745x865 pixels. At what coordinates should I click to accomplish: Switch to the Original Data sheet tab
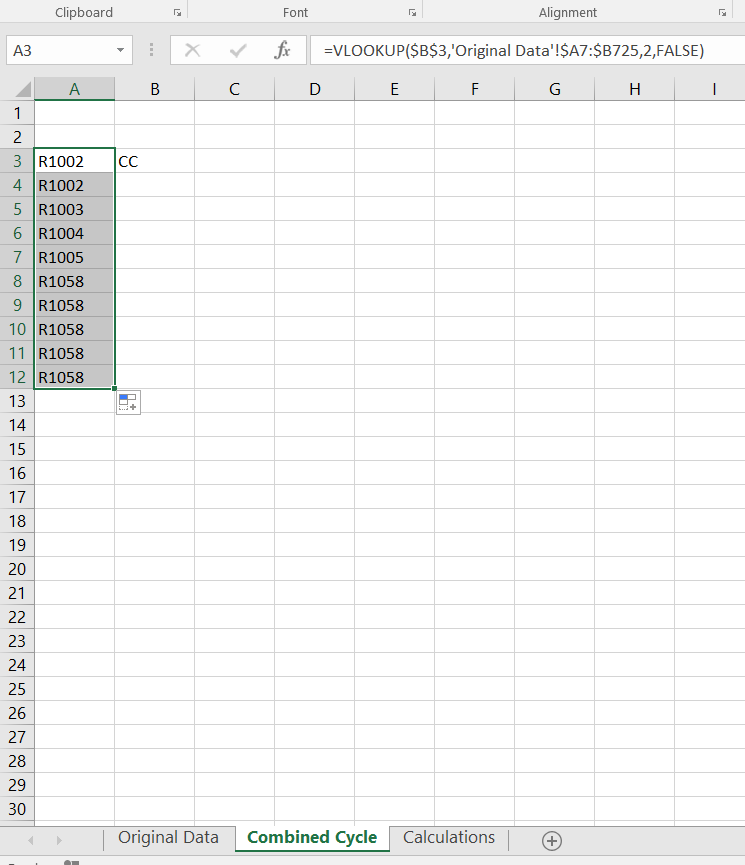(168, 837)
